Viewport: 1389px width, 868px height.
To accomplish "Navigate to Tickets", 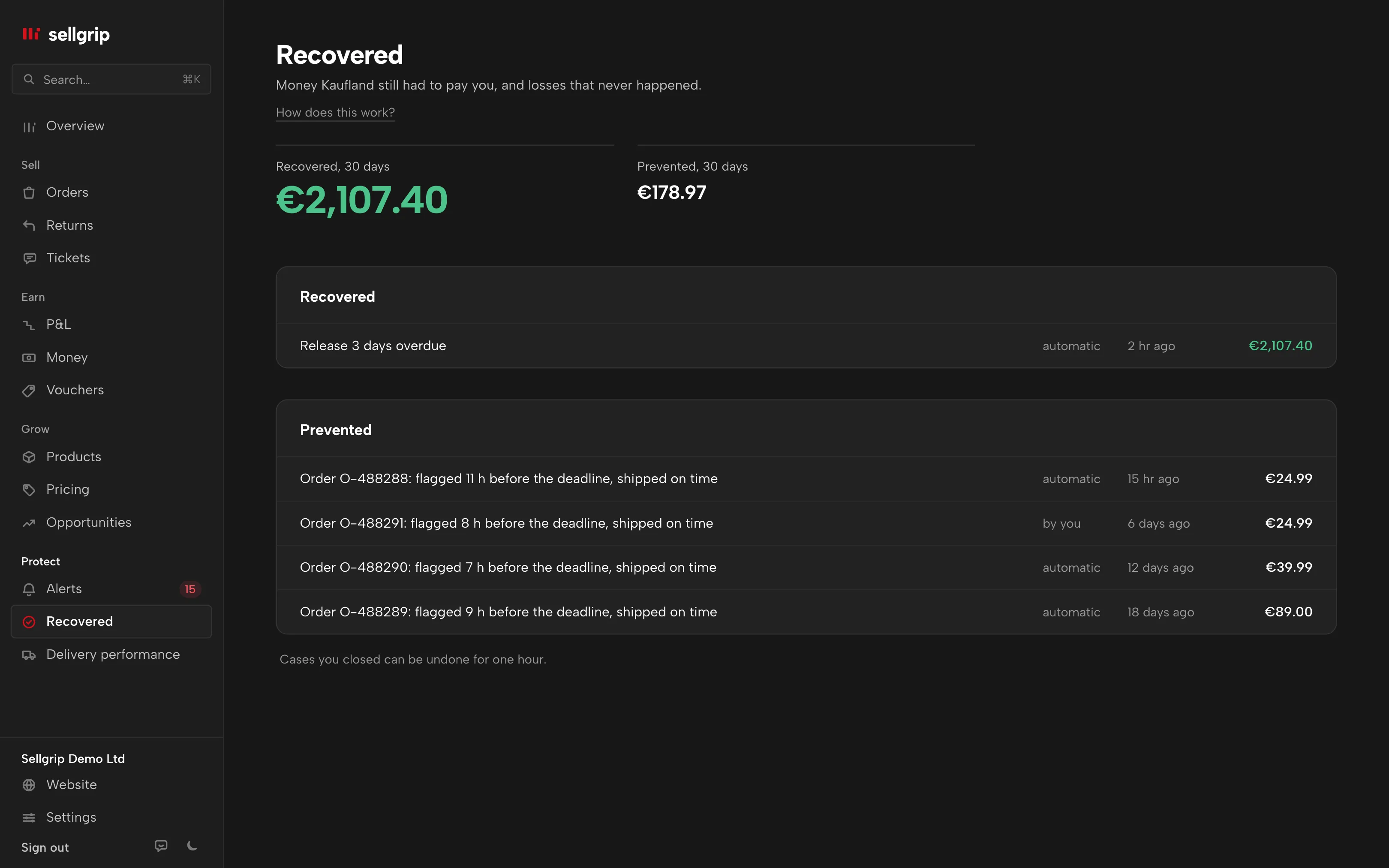I will [x=111, y=258].
